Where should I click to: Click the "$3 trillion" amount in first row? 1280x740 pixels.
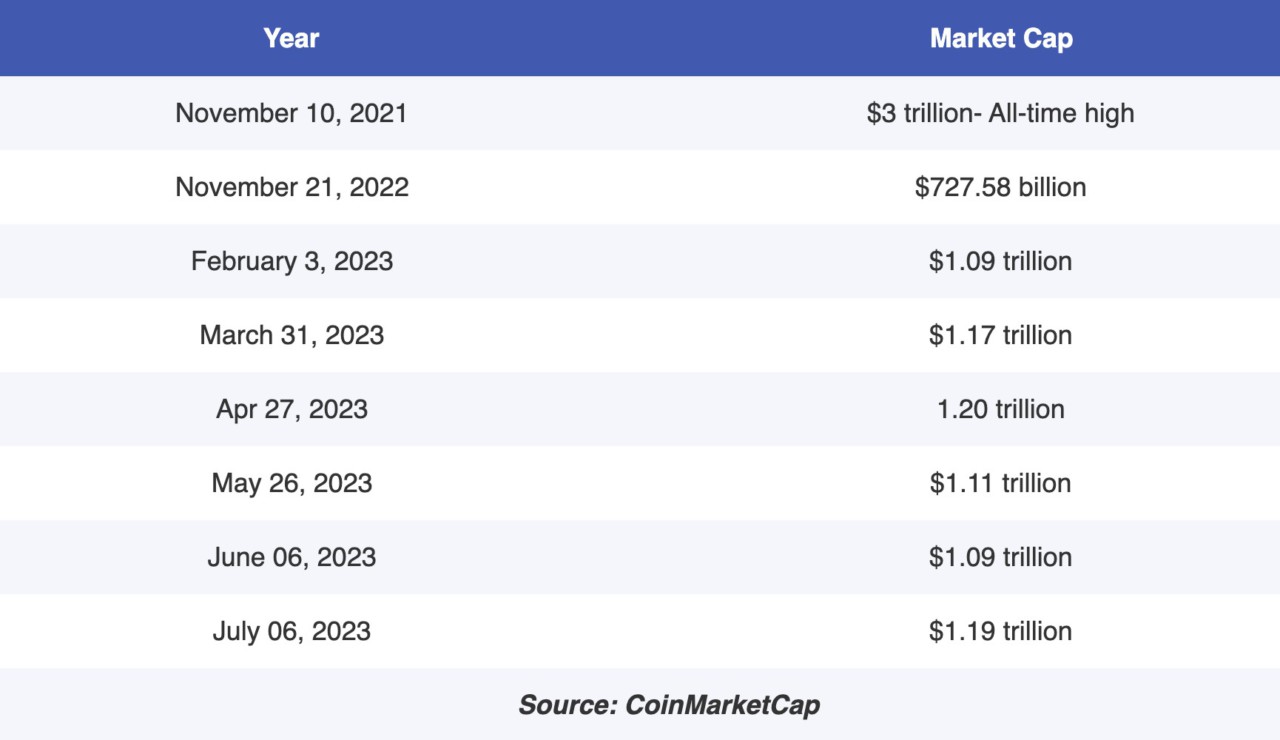(x=919, y=113)
